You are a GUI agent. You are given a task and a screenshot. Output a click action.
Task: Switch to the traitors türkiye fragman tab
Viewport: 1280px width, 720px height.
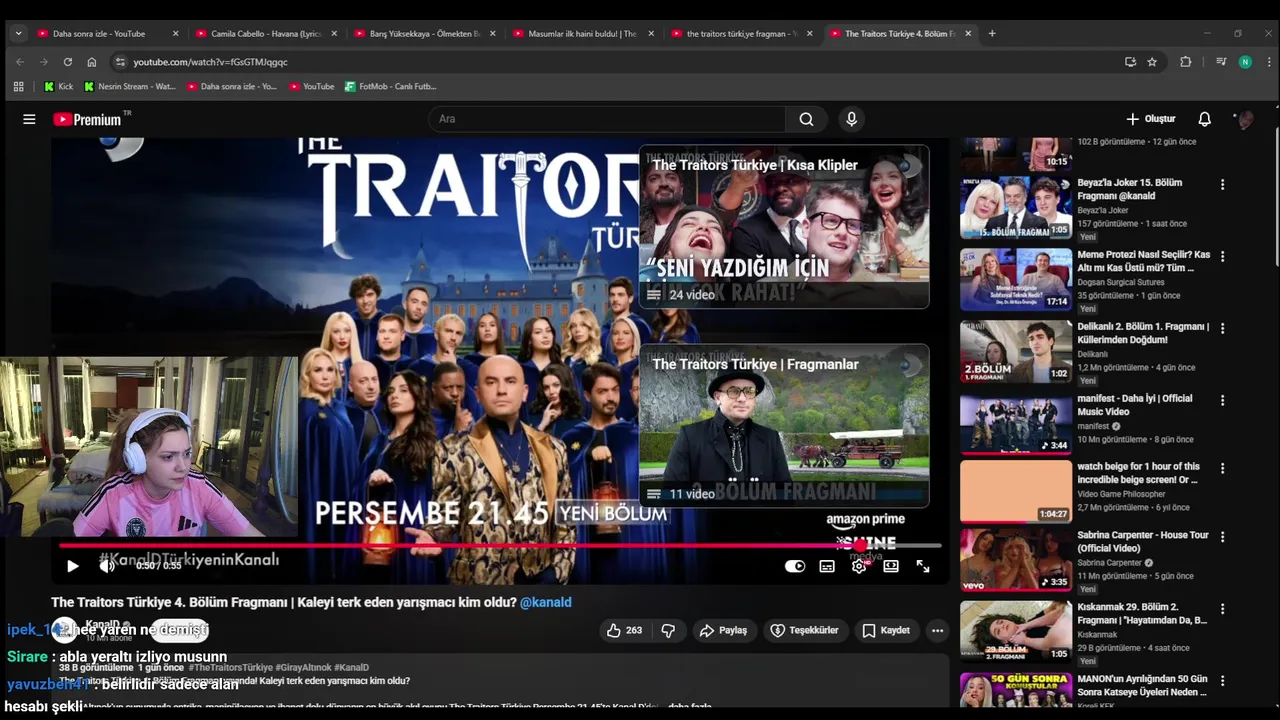pos(742,33)
